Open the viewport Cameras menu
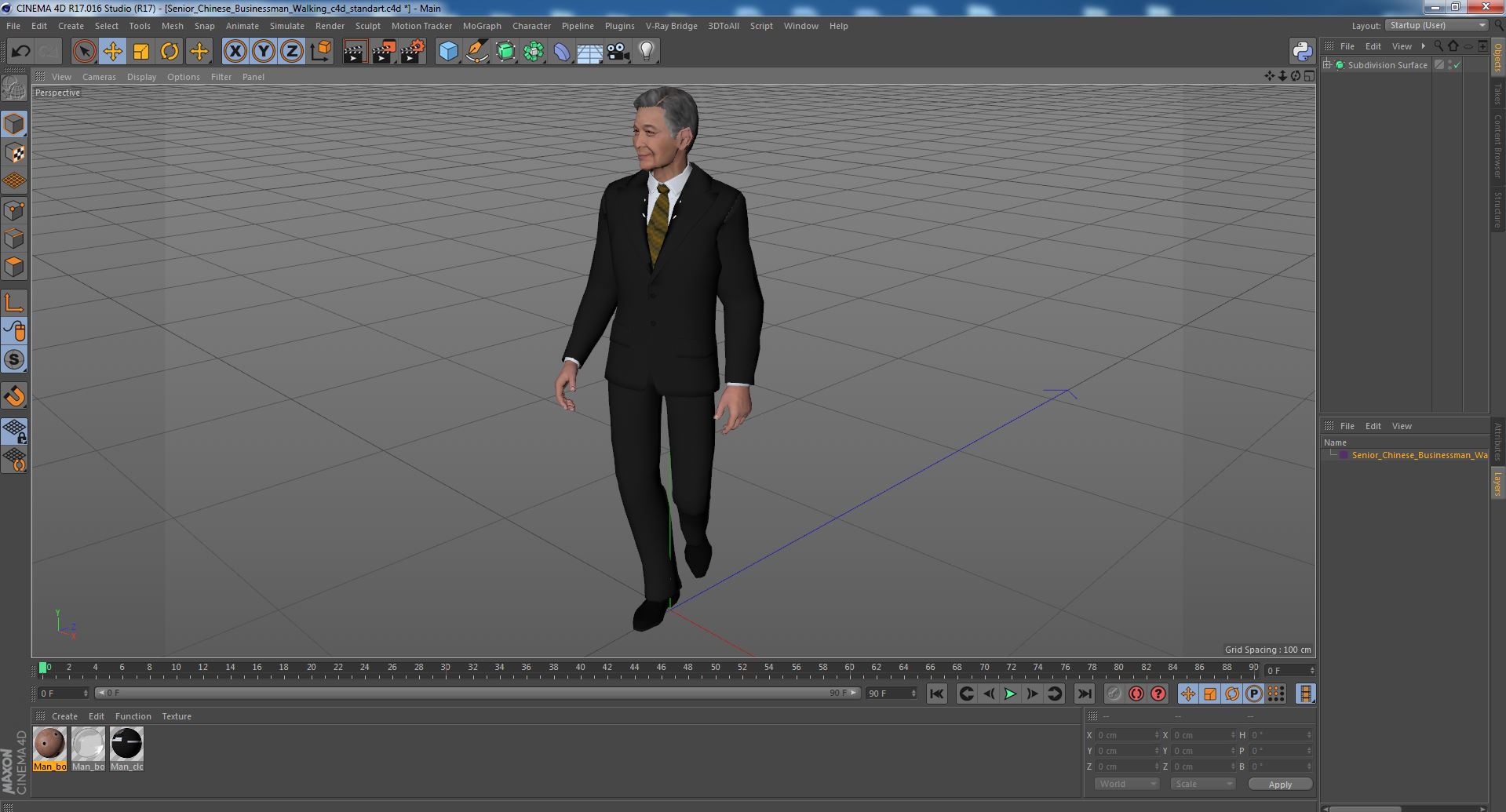Screen dimensions: 1506x812 pos(99,77)
